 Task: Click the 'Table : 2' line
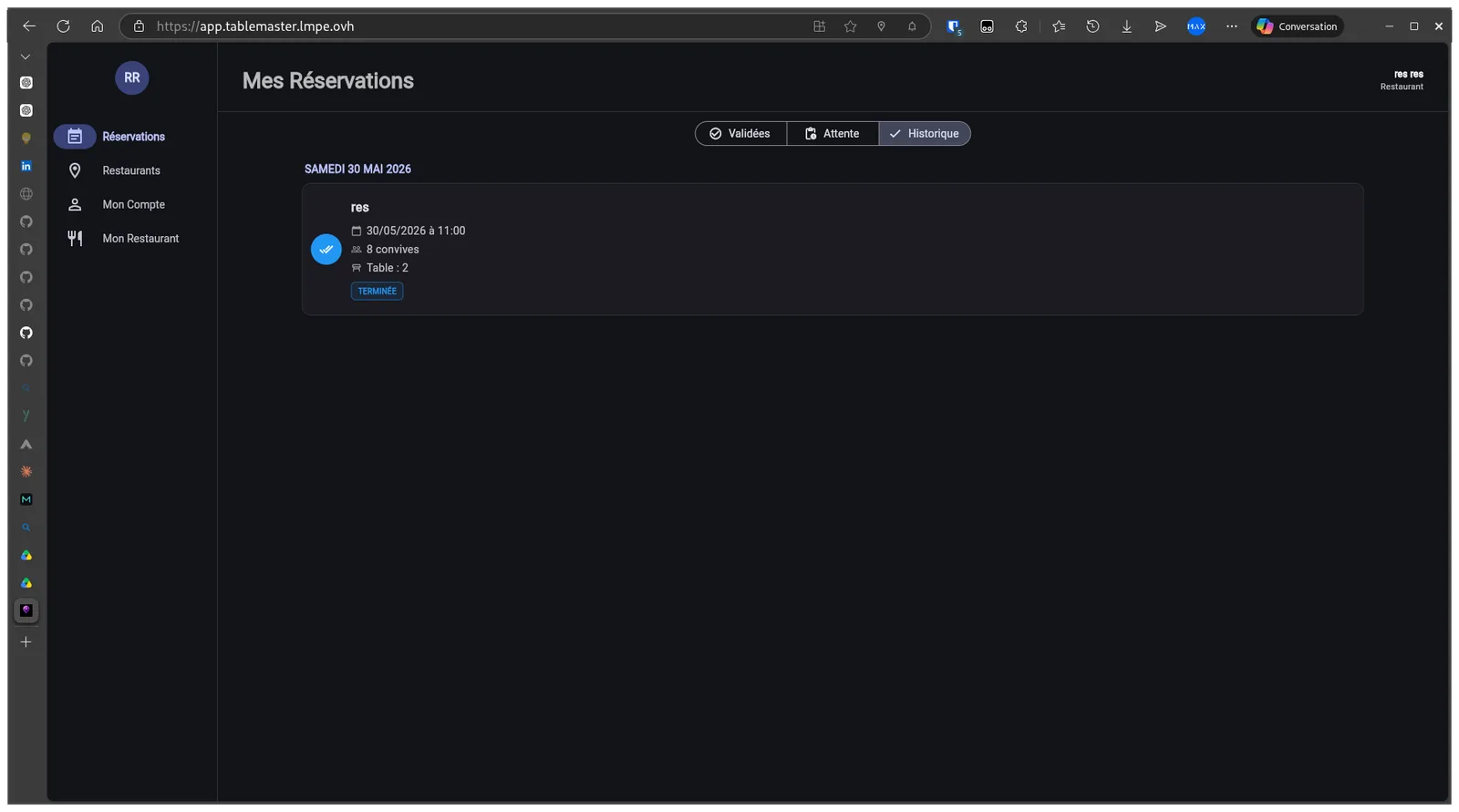coord(379,268)
